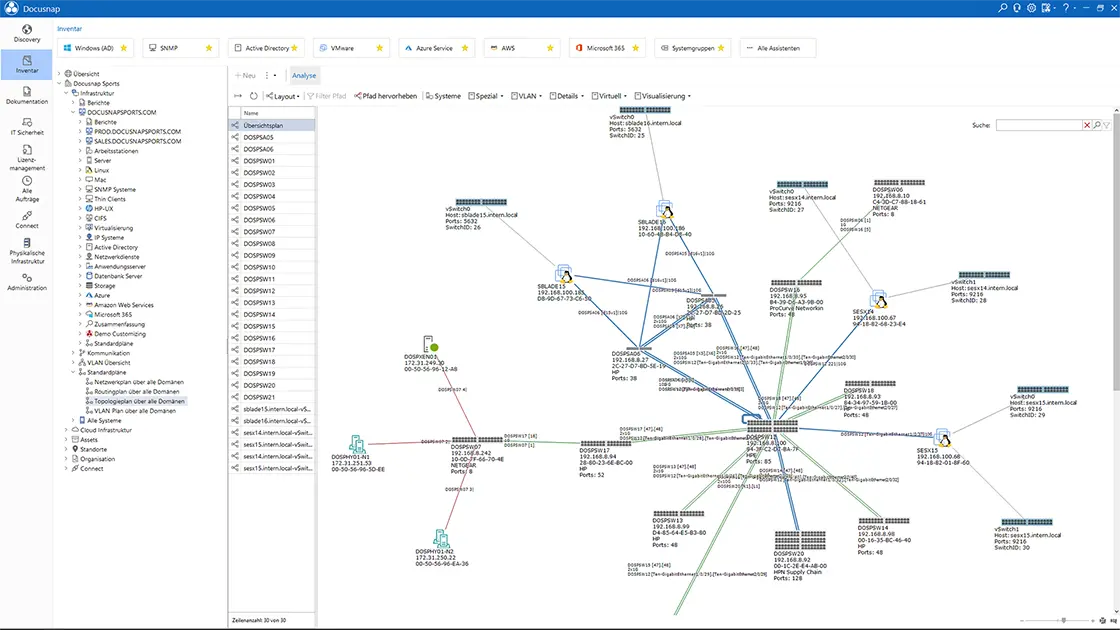Click the refresh icon in analysis toolbar

tap(254, 96)
